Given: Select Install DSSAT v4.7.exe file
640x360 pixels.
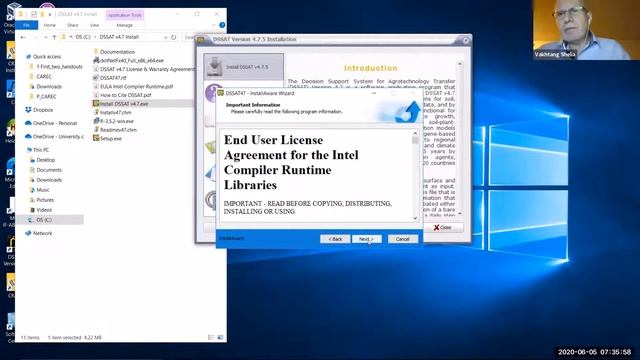Looking at the screenshot, I should [124, 104].
